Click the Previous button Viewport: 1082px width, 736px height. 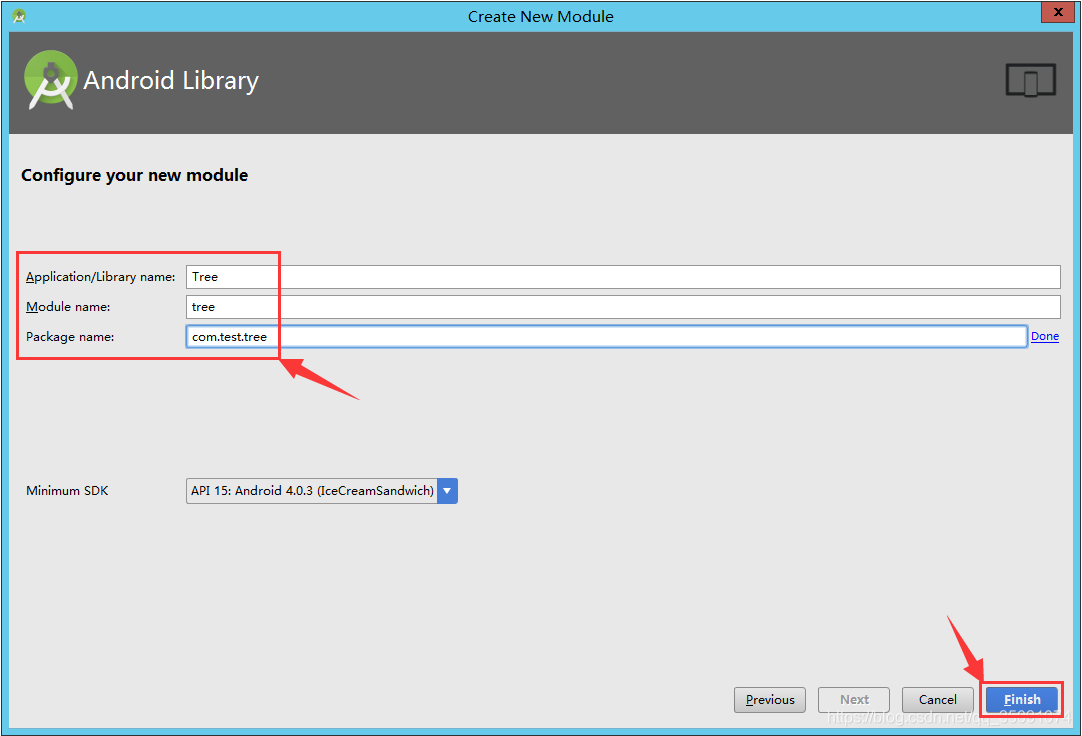(769, 699)
